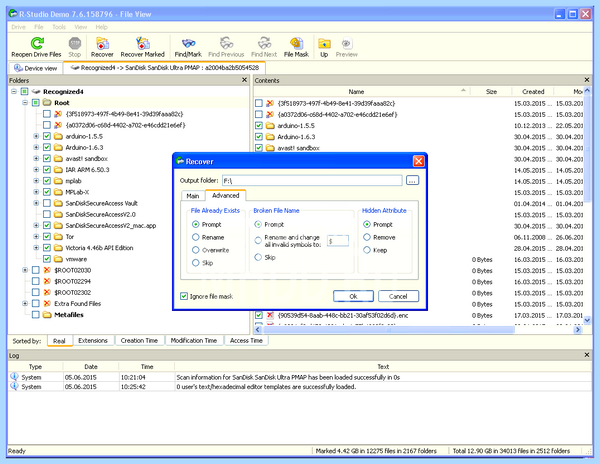The height and width of the screenshot is (464, 600).
Task: Click the Preview toolbar icon
Action: point(347,43)
